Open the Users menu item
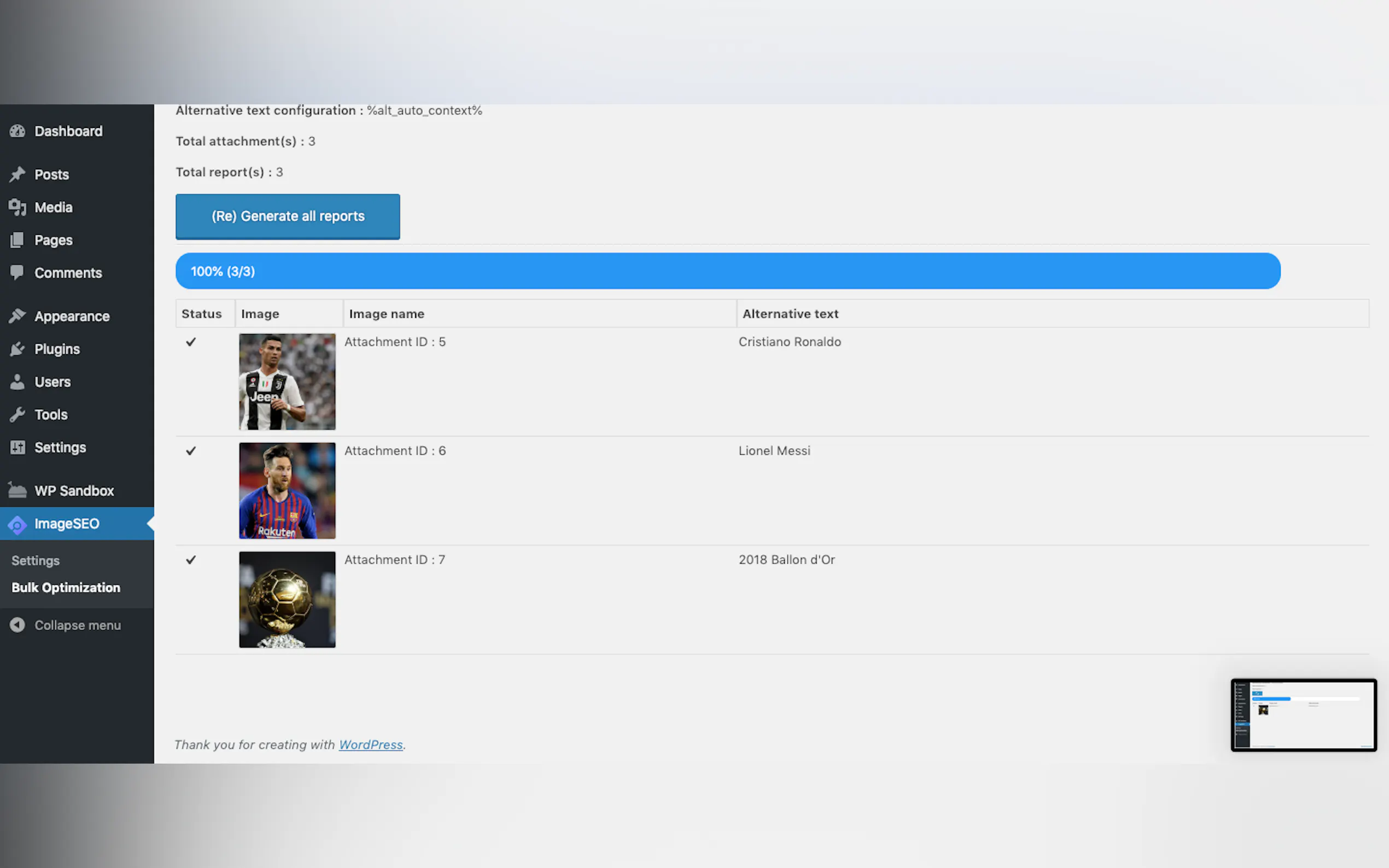1389x868 pixels. 52,382
